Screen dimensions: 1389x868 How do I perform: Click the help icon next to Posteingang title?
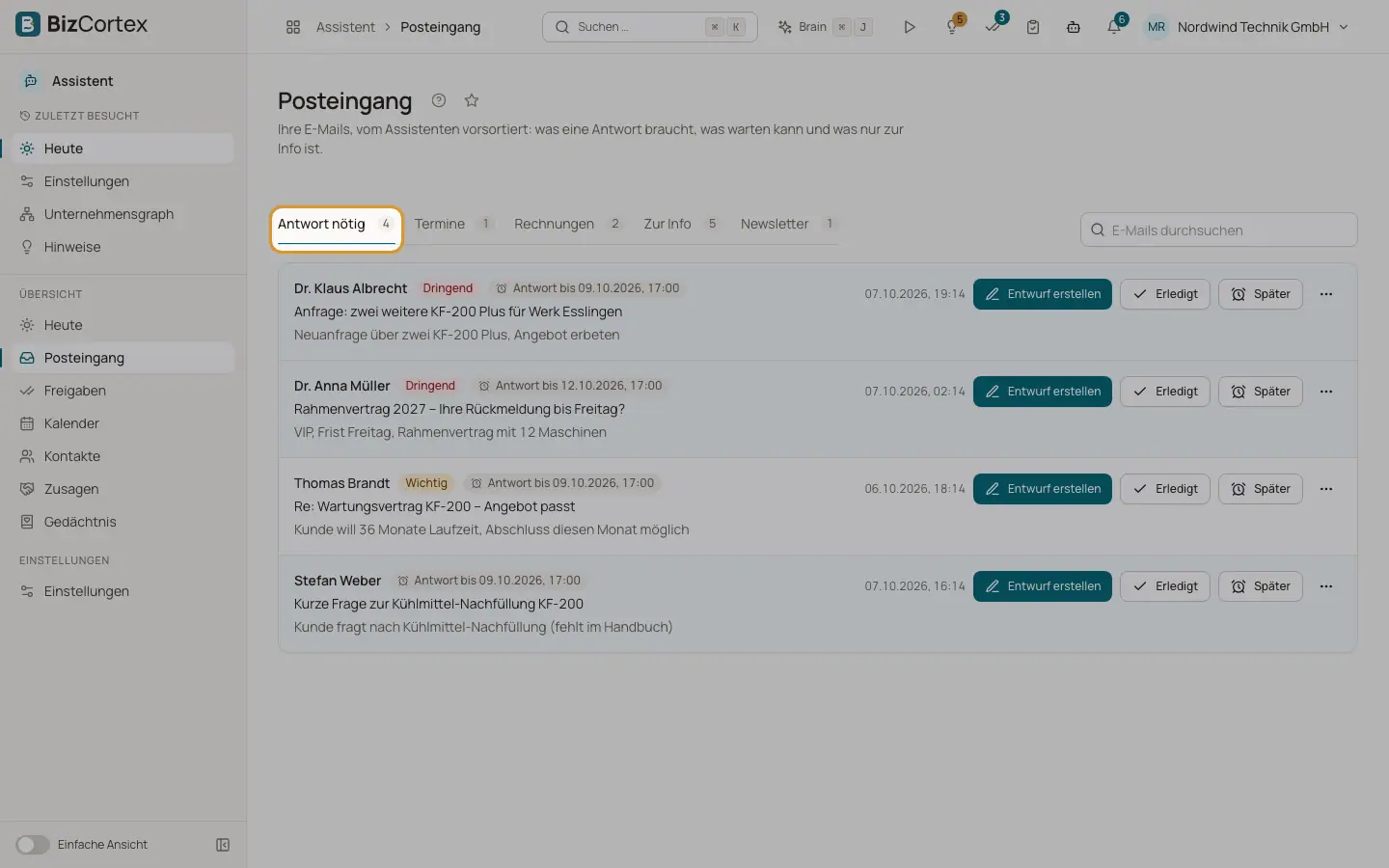click(x=439, y=100)
